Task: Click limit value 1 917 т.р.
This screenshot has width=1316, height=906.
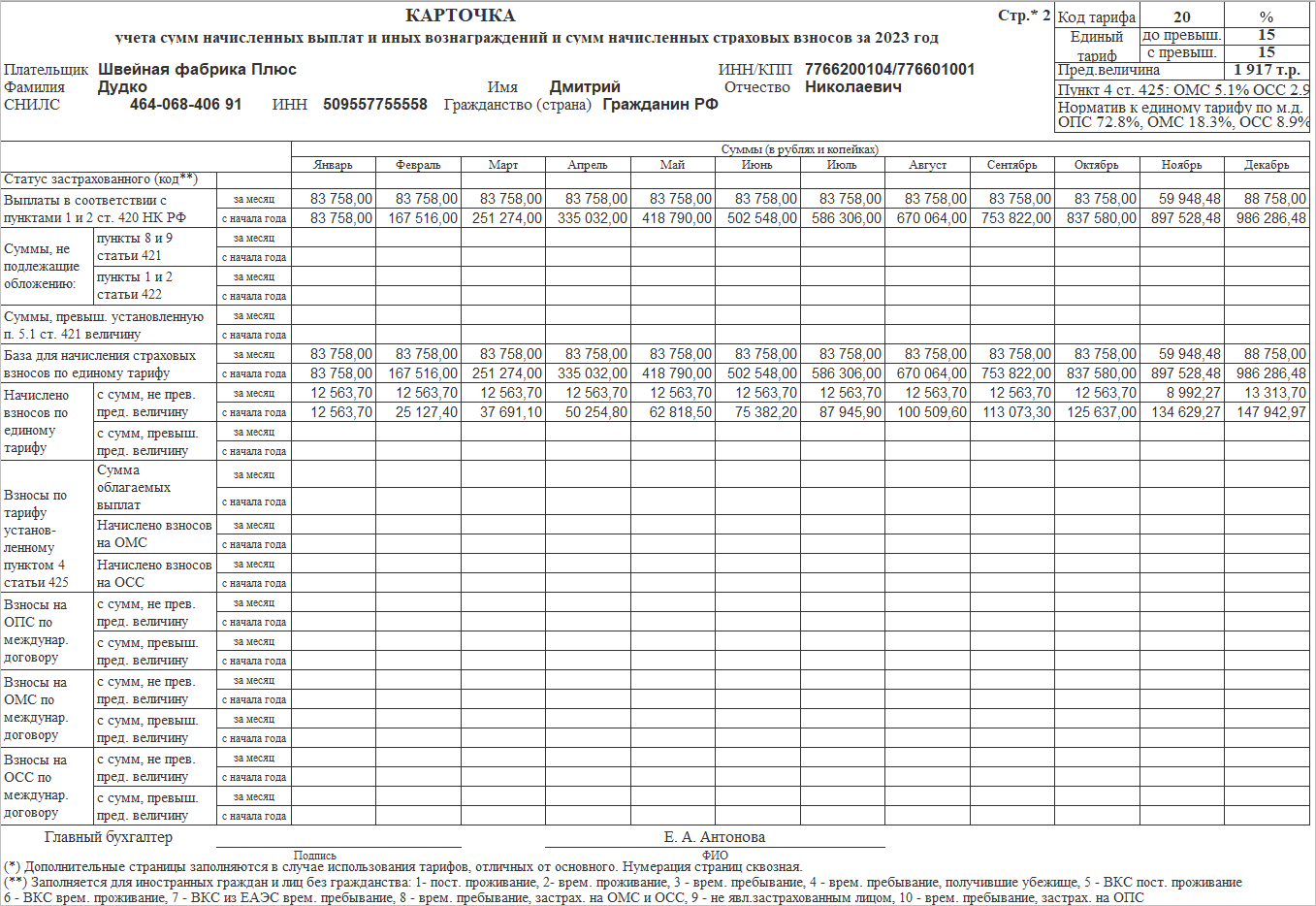Action: pyautogui.click(x=1267, y=70)
